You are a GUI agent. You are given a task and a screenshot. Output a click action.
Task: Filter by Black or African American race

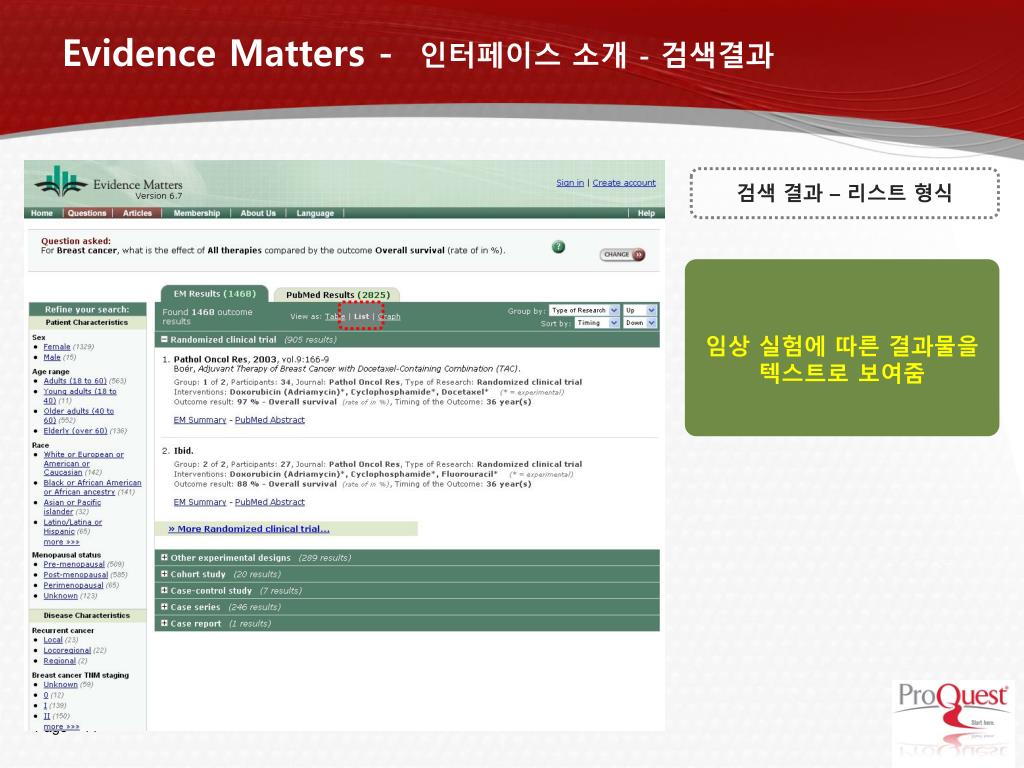coord(92,487)
